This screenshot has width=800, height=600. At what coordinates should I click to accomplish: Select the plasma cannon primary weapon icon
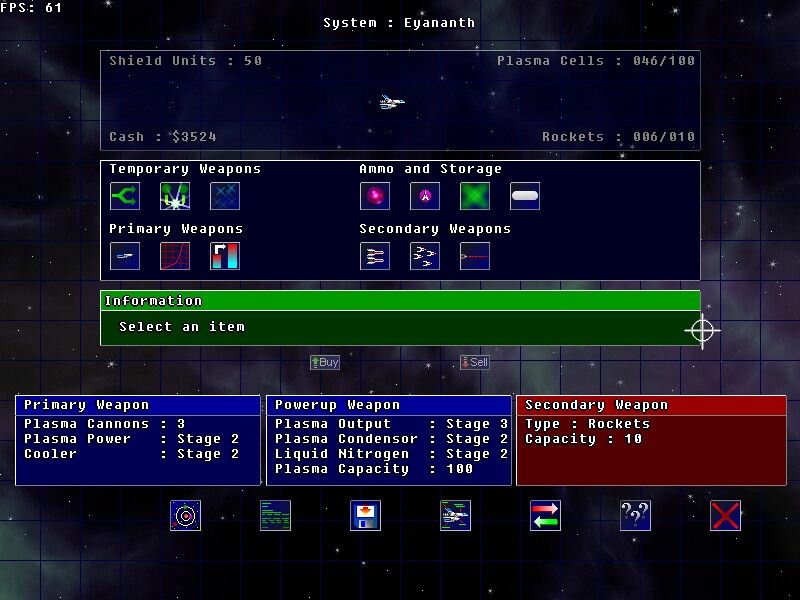124,256
